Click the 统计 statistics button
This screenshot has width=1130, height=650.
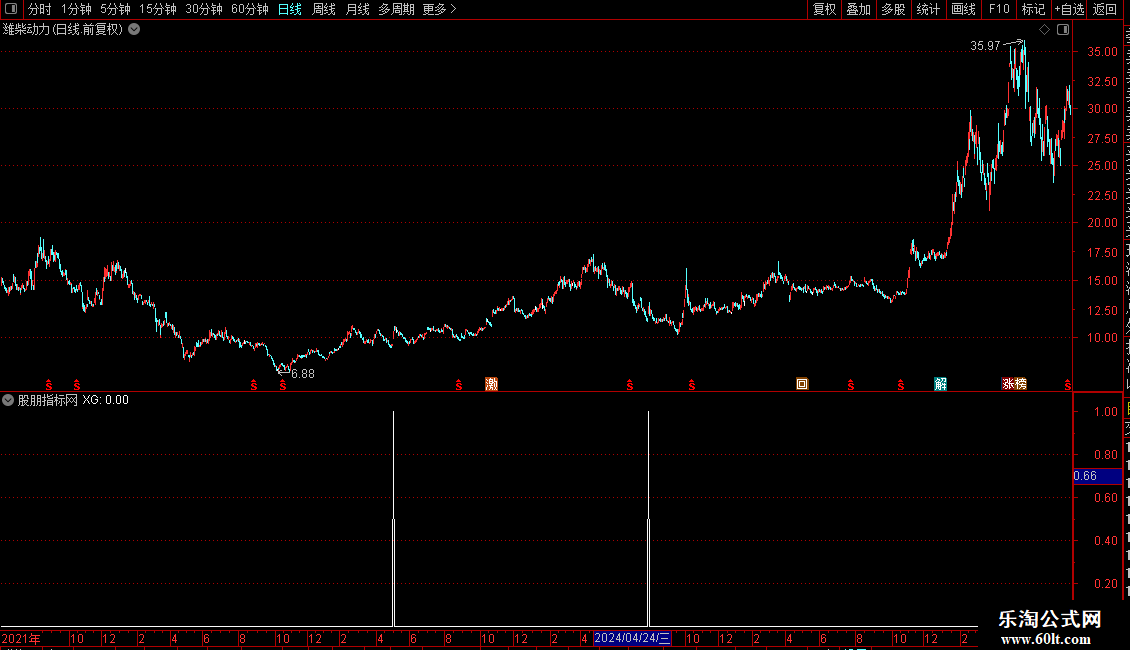pos(927,9)
